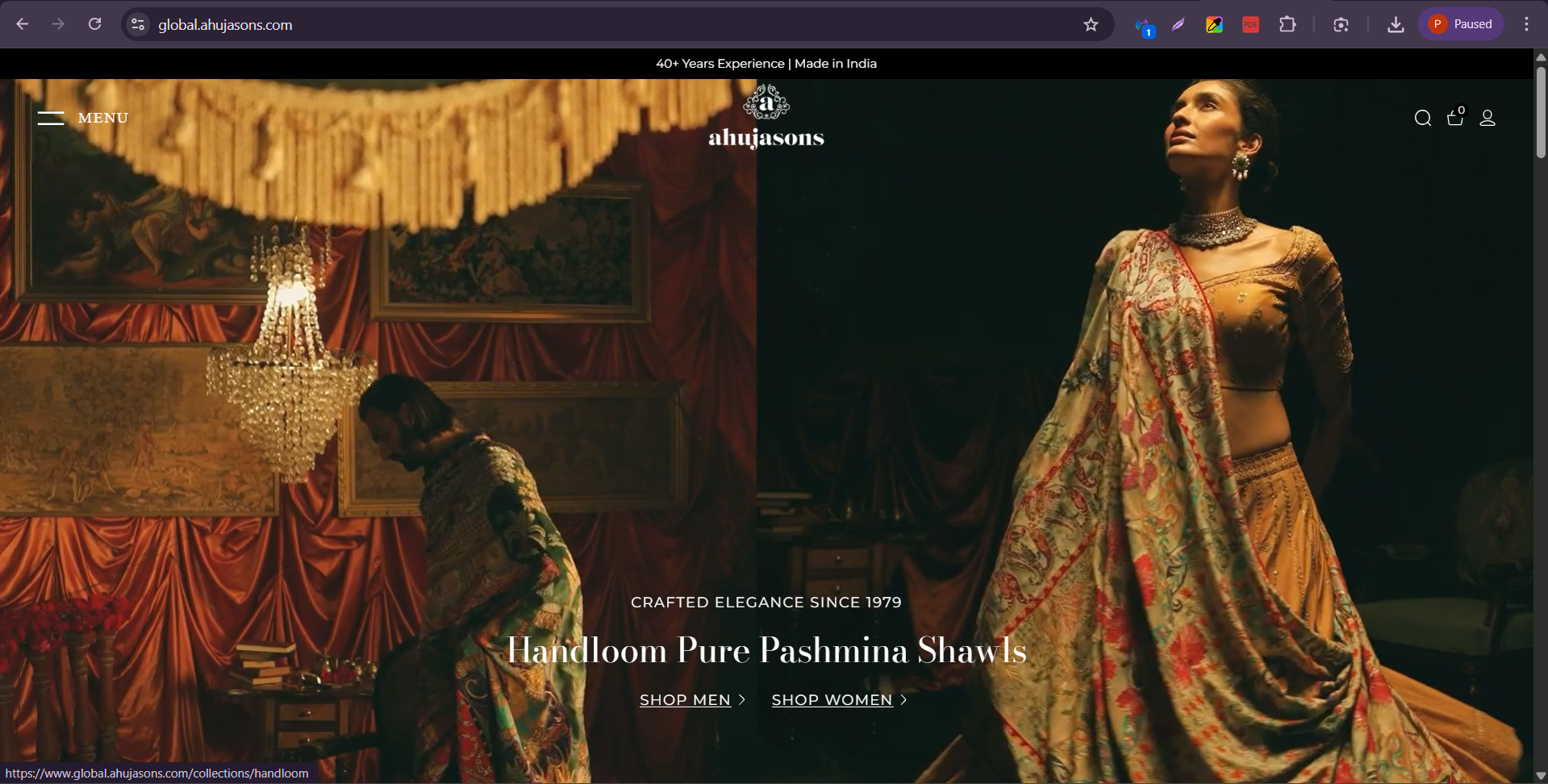The width and height of the screenshot is (1548, 784).
Task: Bookmark this page with the star icon
Action: [1091, 24]
